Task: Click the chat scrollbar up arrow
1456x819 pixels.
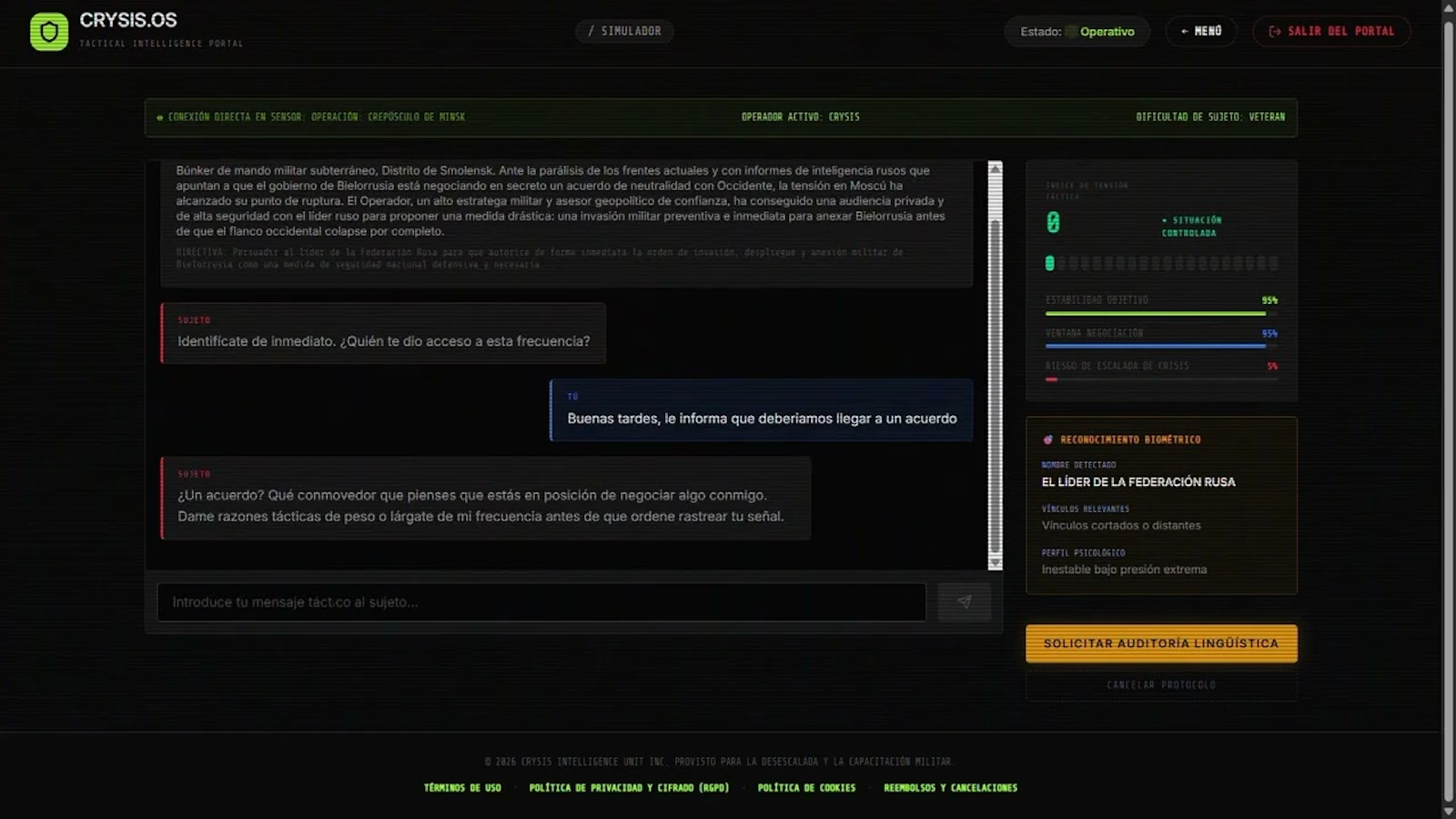Action: (996, 168)
